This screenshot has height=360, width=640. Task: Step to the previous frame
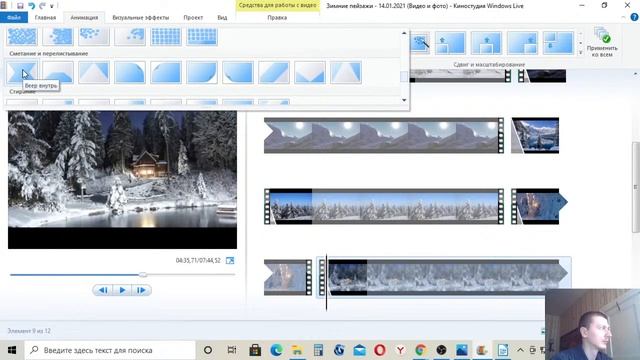point(103,290)
